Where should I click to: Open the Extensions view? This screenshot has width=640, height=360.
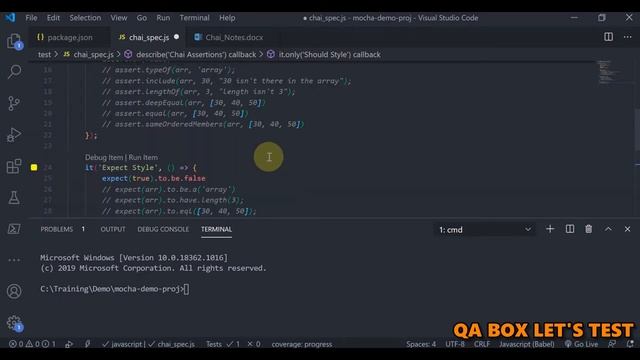pos(14,166)
